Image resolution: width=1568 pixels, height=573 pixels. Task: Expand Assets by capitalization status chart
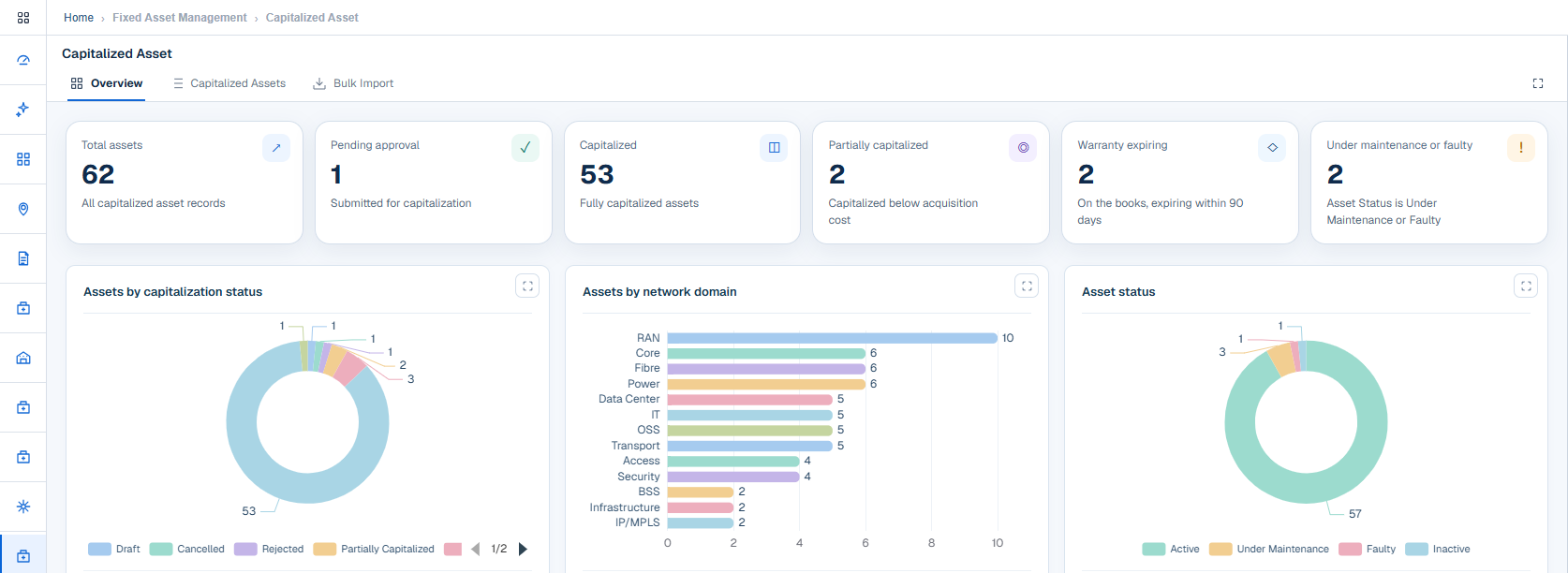click(527, 286)
